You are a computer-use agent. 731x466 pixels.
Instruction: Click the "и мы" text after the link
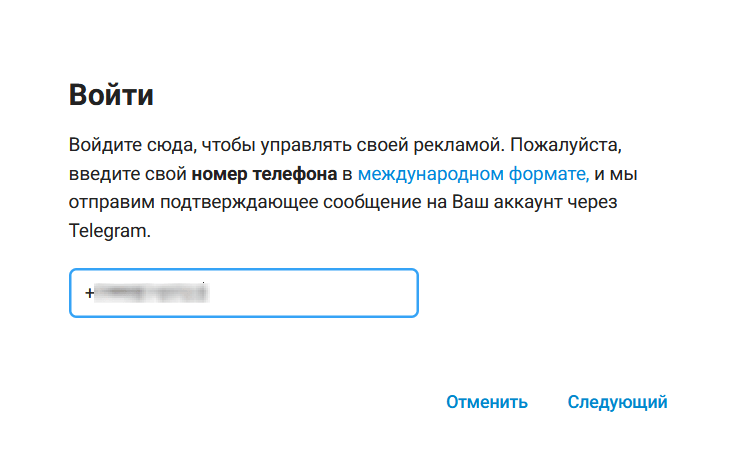pos(616,175)
